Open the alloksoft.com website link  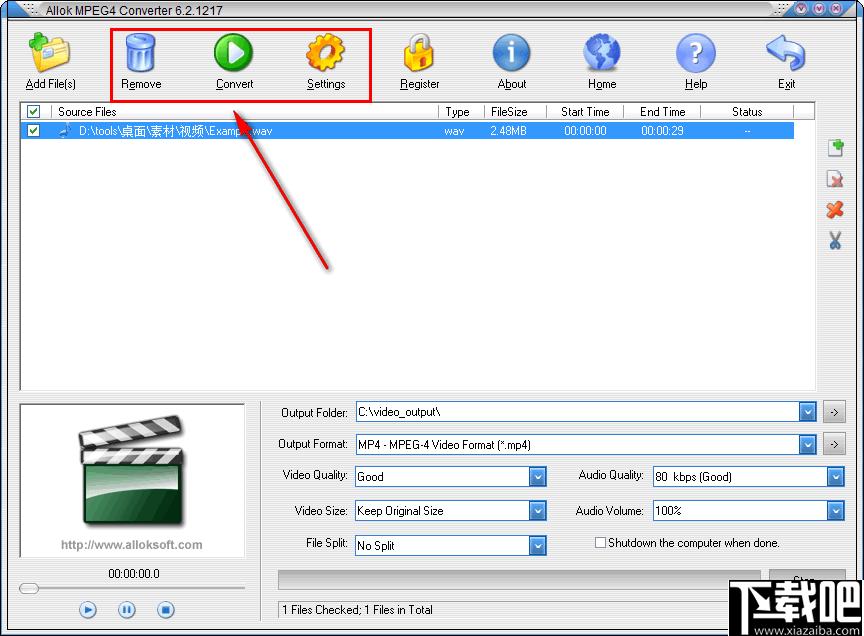[x=131, y=545]
